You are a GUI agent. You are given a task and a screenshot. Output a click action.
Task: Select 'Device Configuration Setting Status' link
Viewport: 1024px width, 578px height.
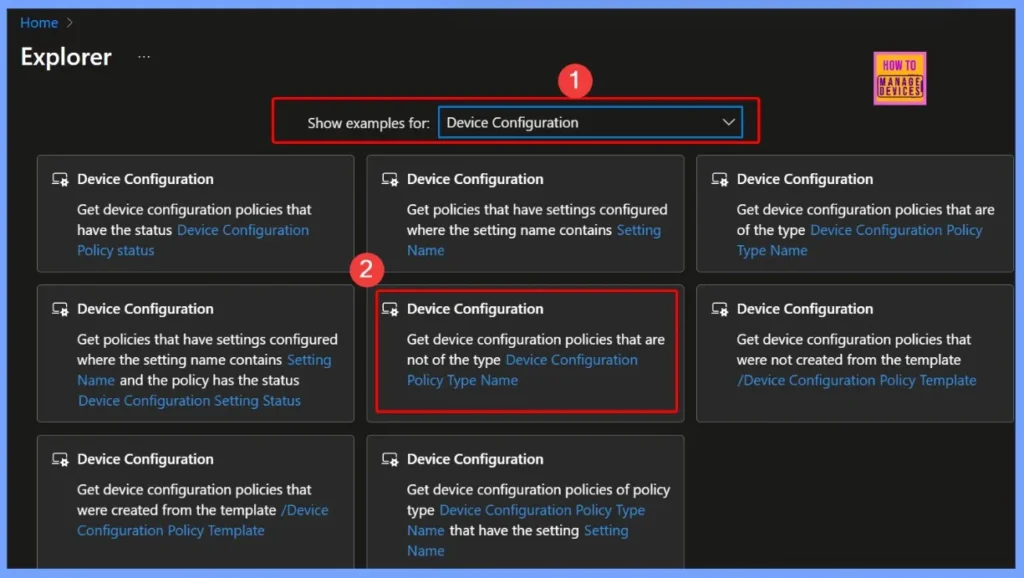point(189,400)
